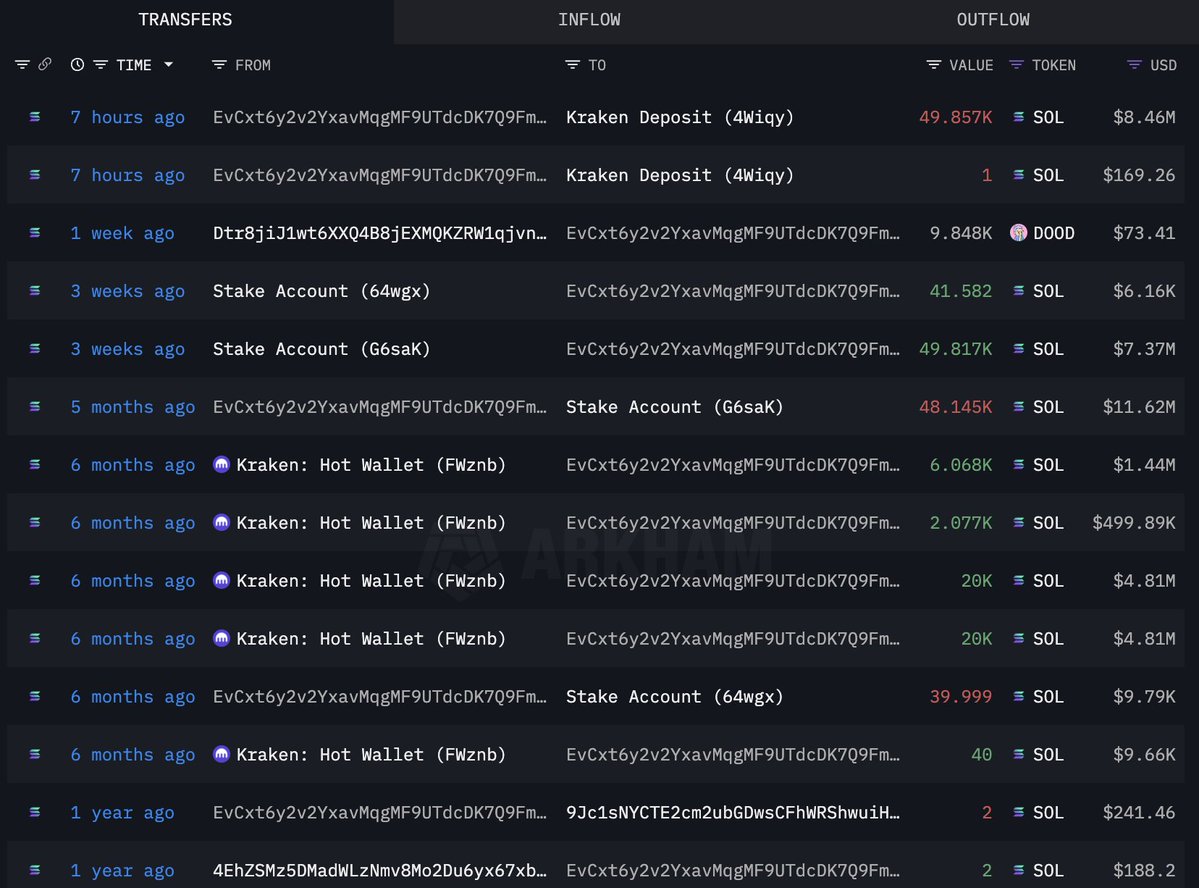Open Stake Account (64wgx) sender link
The height and width of the screenshot is (888, 1199).
(x=321, y=291)
